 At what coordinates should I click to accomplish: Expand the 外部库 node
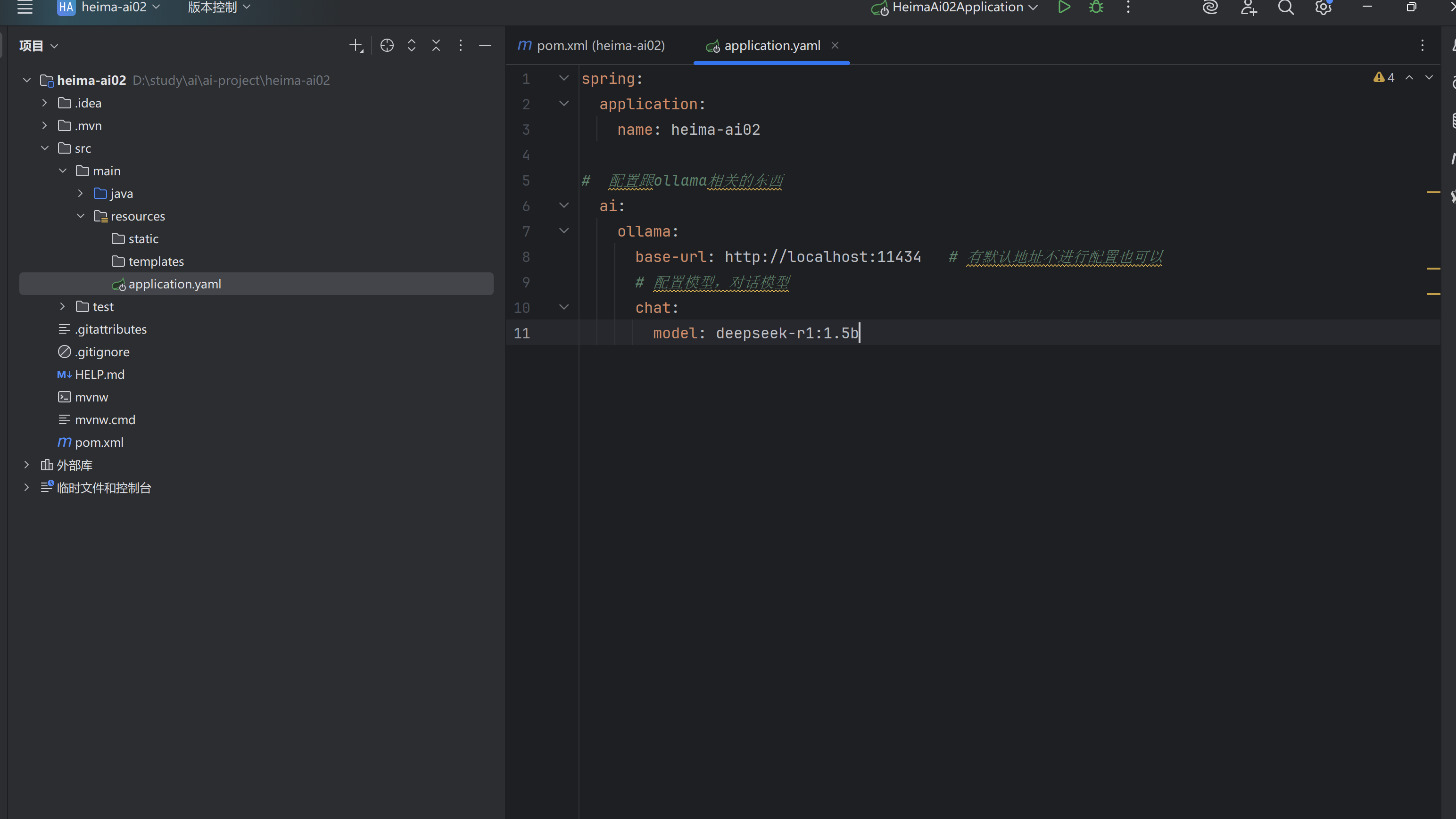click(x=26, y=465)
